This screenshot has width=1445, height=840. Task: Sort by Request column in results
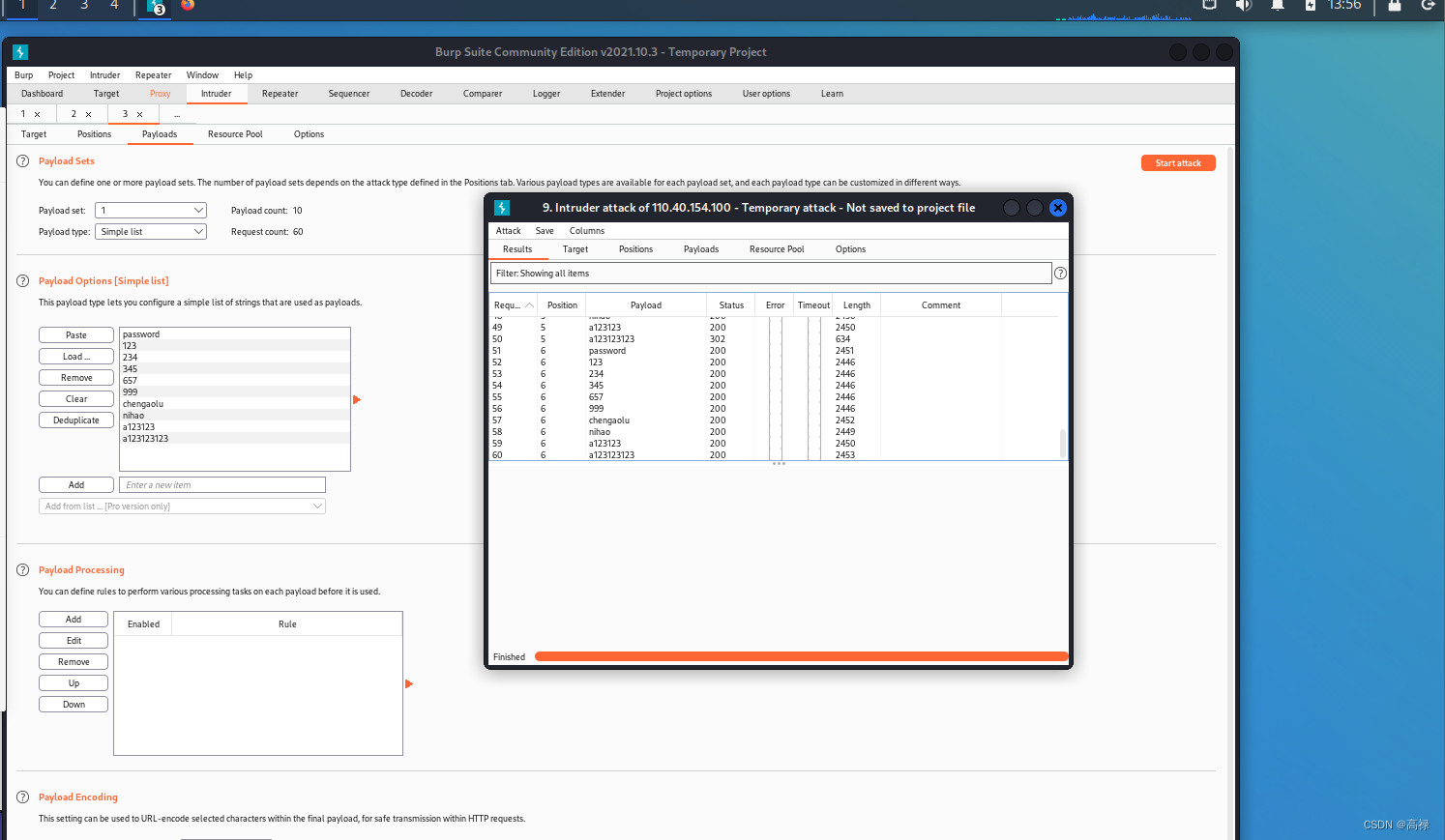(x=514, y=305)
